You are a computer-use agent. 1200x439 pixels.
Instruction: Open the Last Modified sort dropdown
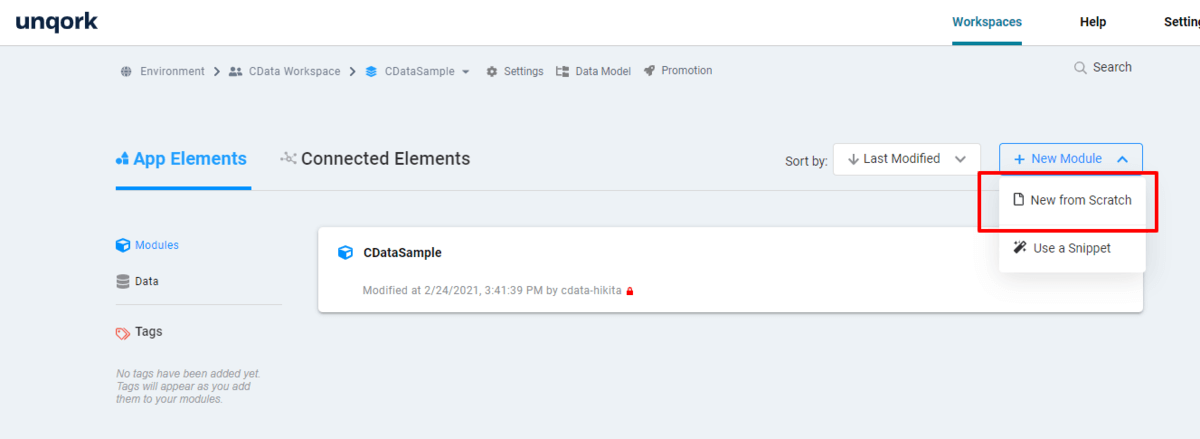coord(906,159)
